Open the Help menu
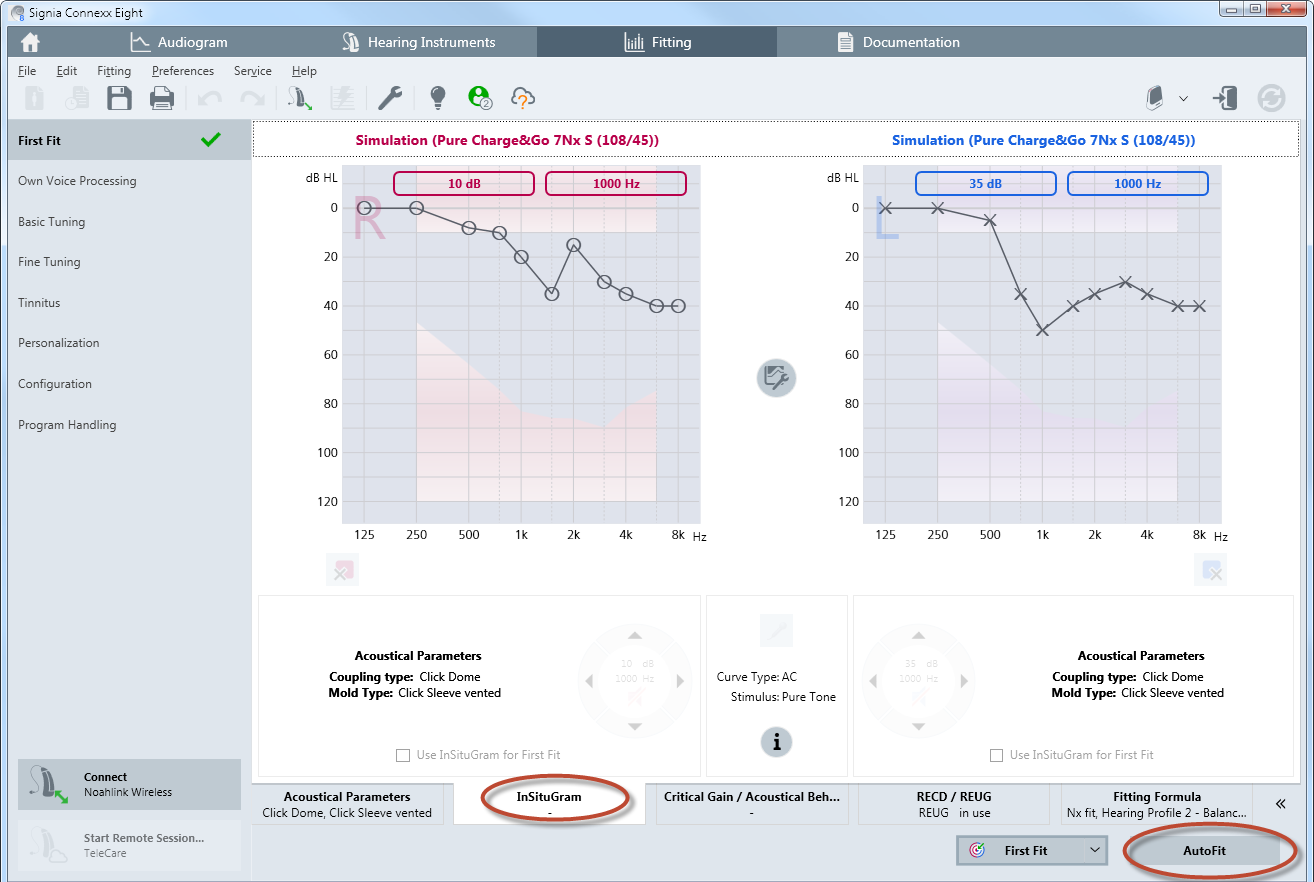 (304, 71)
